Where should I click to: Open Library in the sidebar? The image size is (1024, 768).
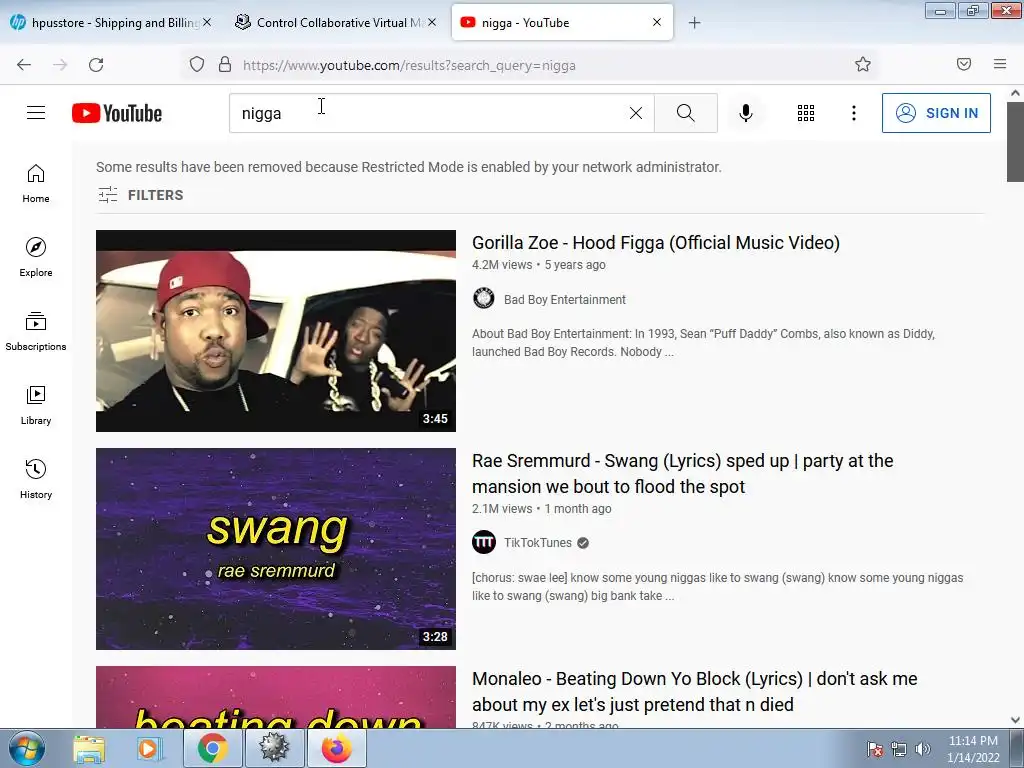[36, 406]
